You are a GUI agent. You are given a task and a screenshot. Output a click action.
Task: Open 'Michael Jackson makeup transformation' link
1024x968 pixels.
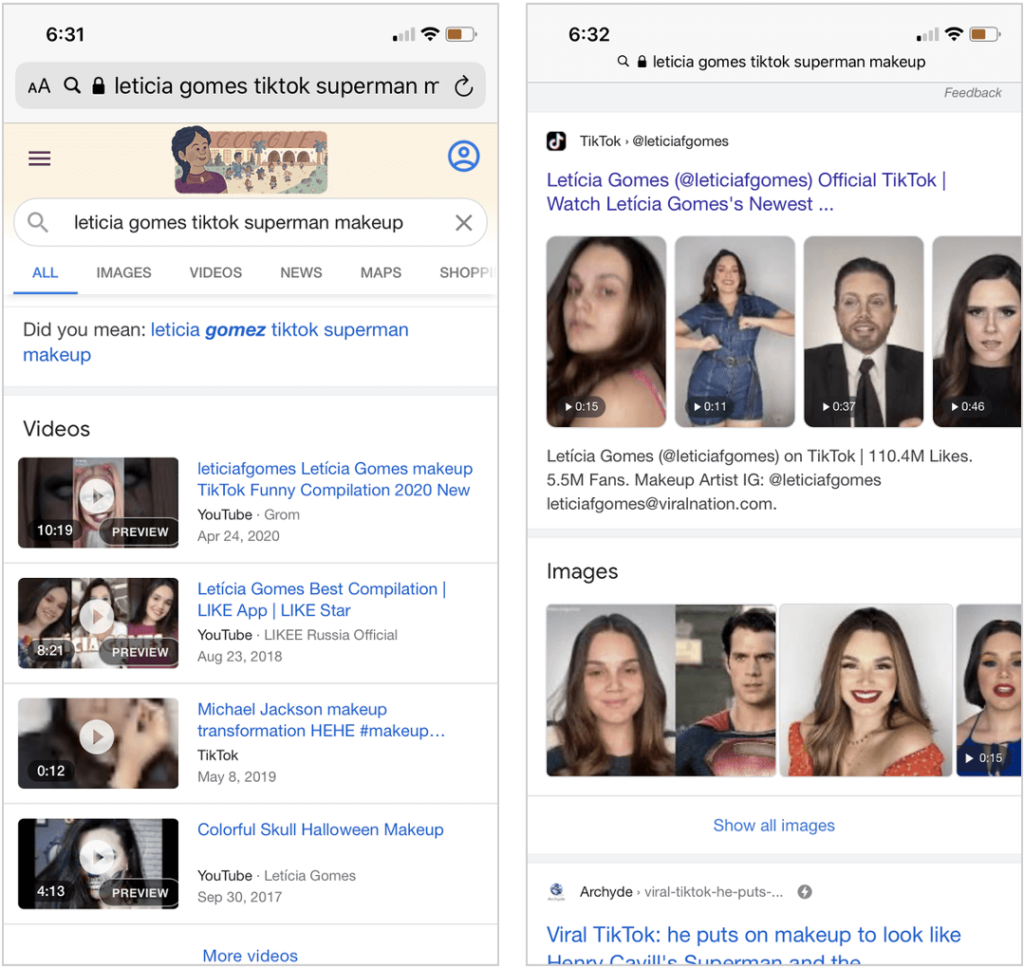321,720
